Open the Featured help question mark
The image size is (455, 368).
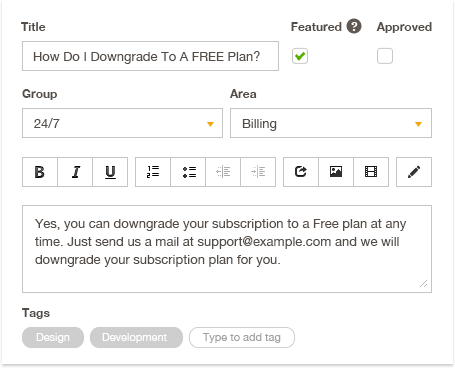[354, 26]
